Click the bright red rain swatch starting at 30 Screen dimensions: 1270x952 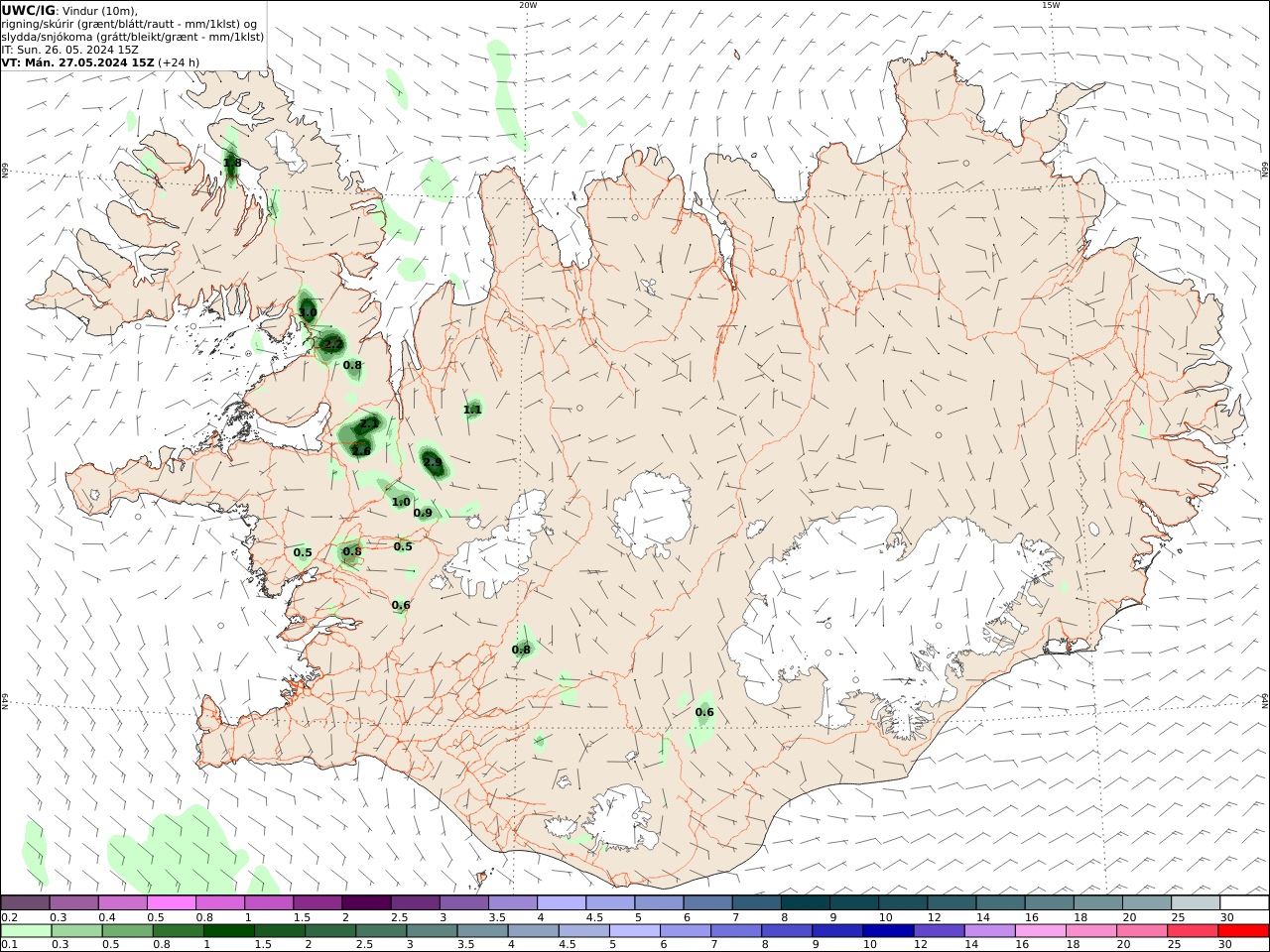pos(1242,931)
